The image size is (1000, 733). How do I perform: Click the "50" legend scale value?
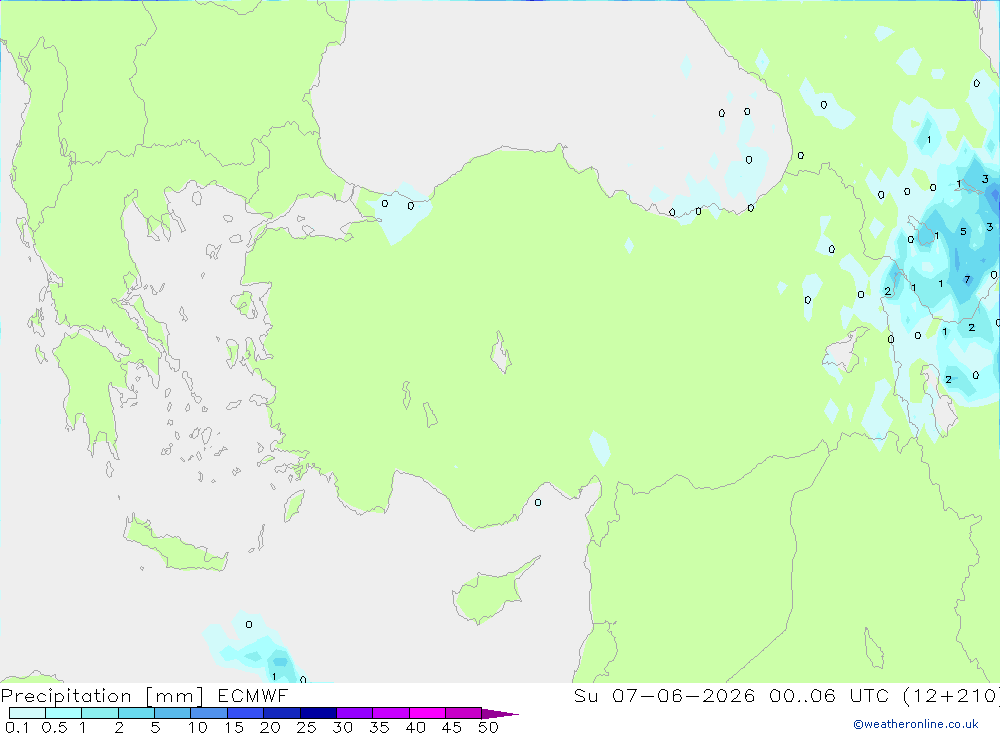tap(488, 727)
